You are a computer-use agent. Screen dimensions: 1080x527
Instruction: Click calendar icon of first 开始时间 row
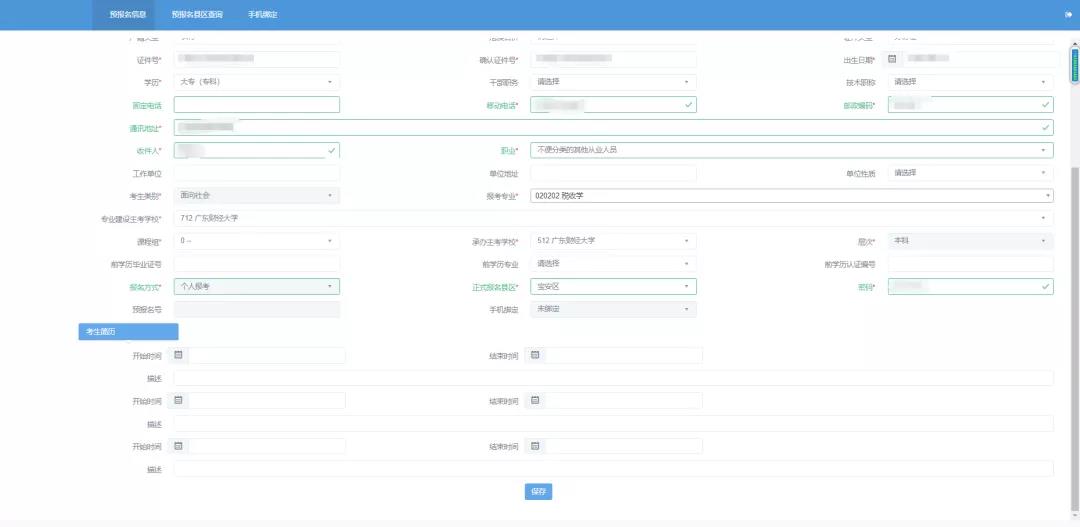pos(179,355)
